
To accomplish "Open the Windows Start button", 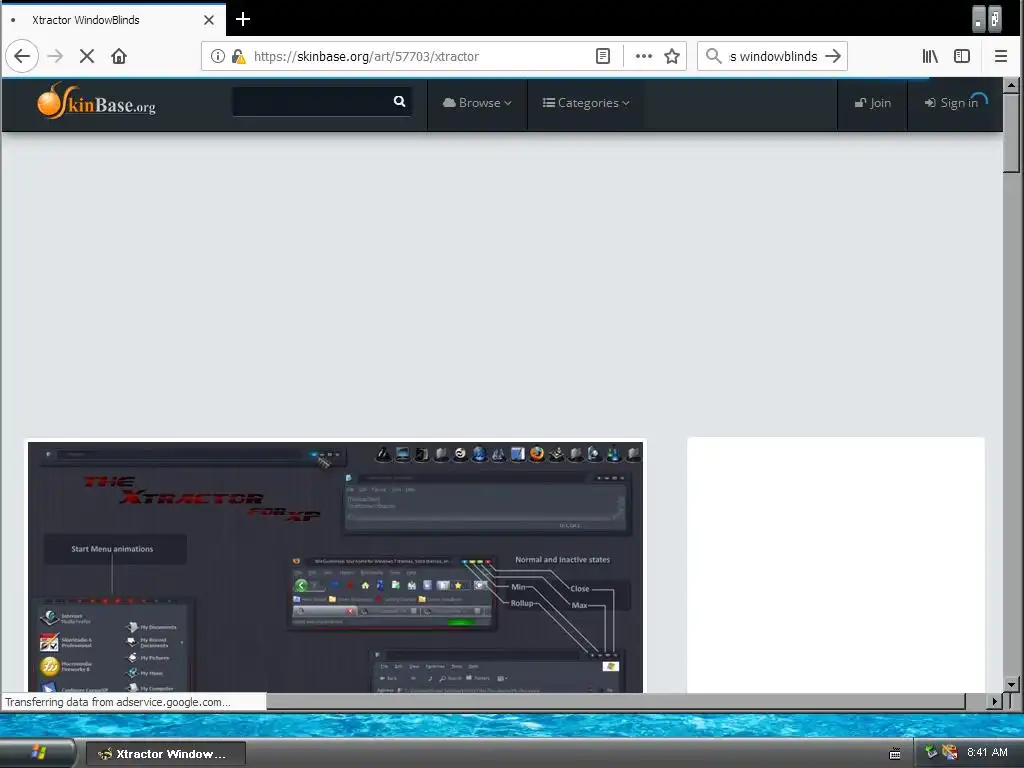I will point(38,753).
